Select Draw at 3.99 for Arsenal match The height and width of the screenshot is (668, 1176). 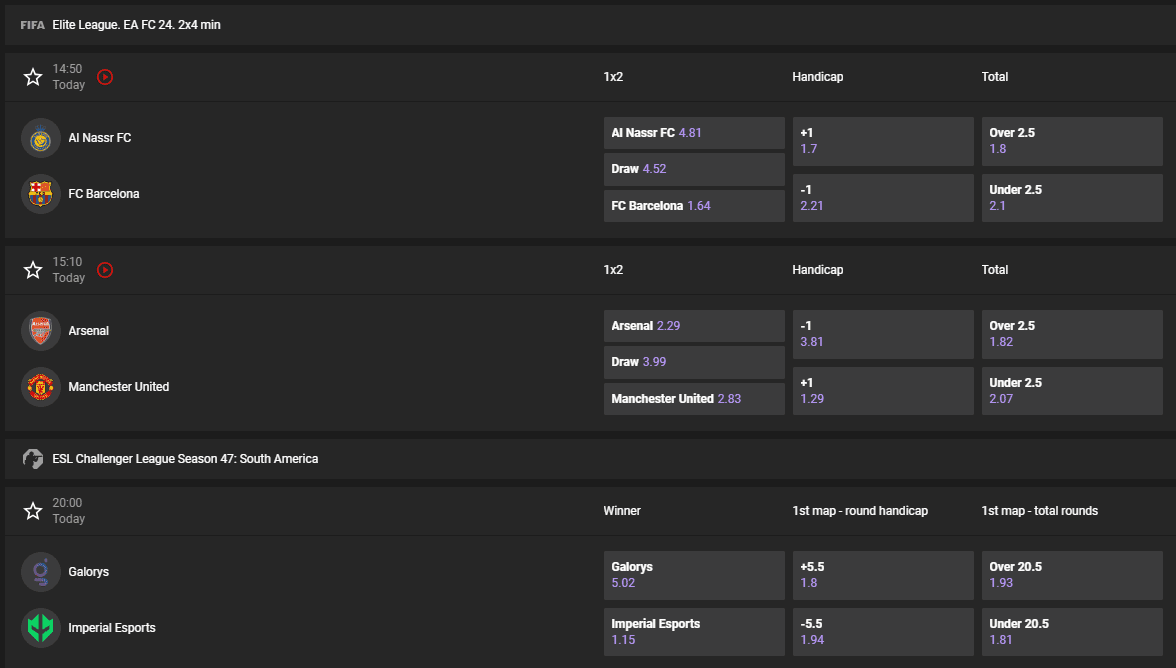click(694, 362)
